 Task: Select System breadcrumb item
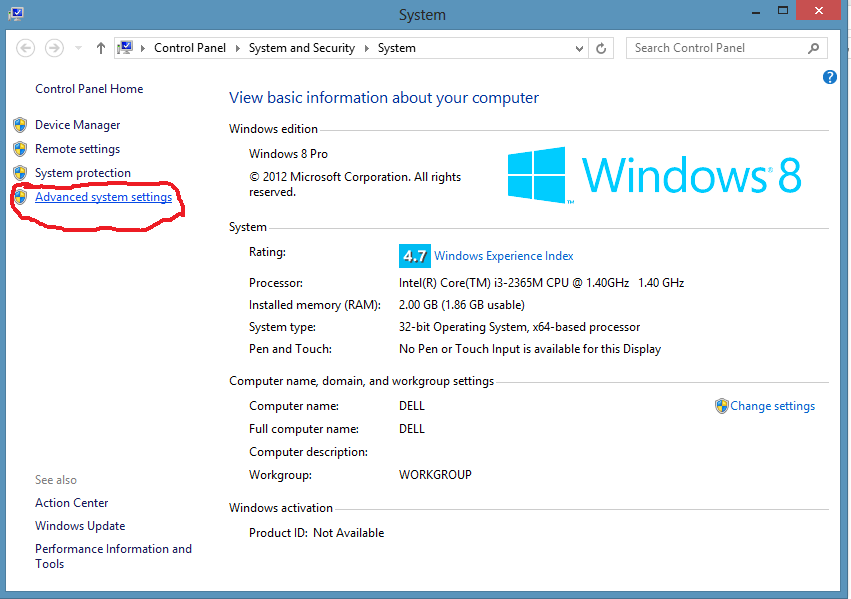(397, 48)
